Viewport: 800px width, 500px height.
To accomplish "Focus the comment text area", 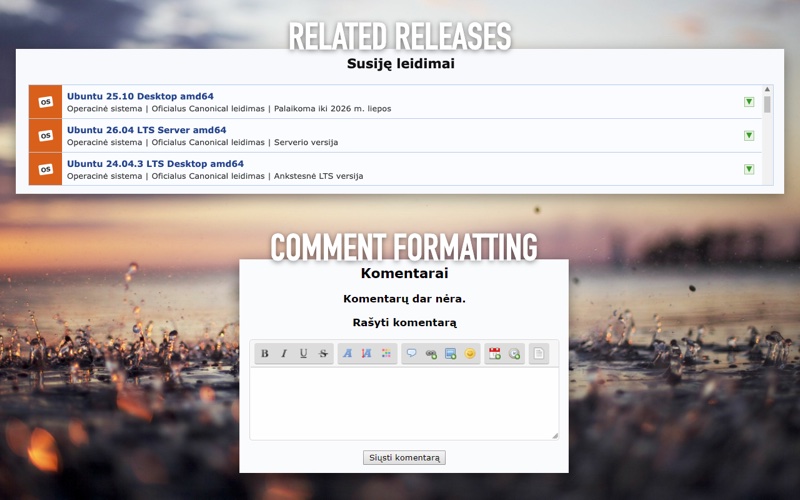I will pos(404,404).
